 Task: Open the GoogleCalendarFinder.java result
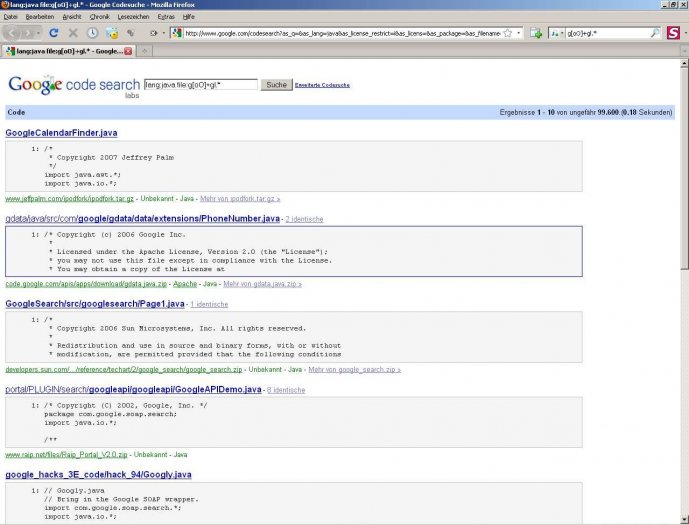pyautogui.click(x=61, y=133)
